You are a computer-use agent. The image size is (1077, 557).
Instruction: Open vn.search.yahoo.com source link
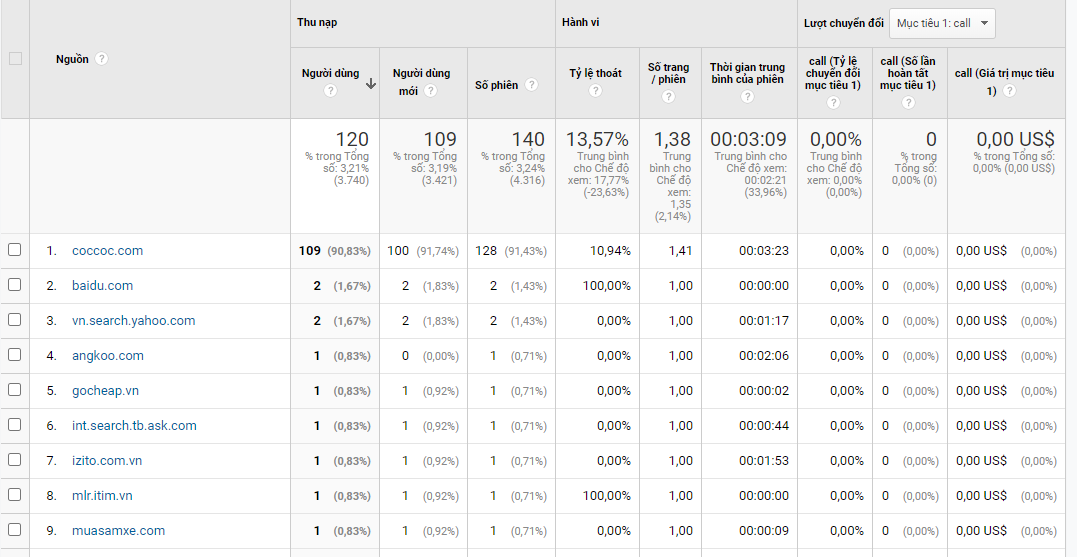(133, 321)
